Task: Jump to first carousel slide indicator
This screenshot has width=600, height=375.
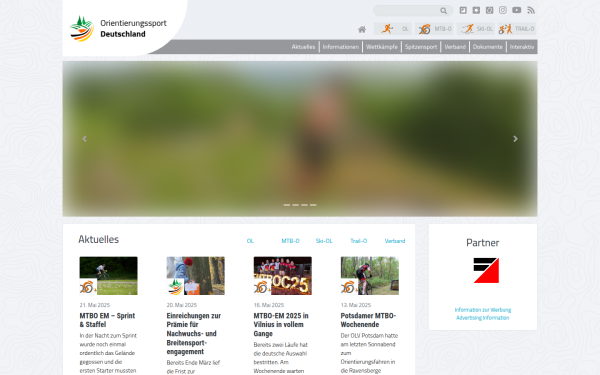Action: 287,205
